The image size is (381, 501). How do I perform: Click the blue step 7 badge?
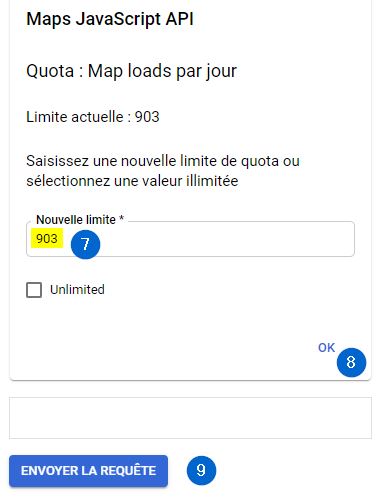(85, 244)
